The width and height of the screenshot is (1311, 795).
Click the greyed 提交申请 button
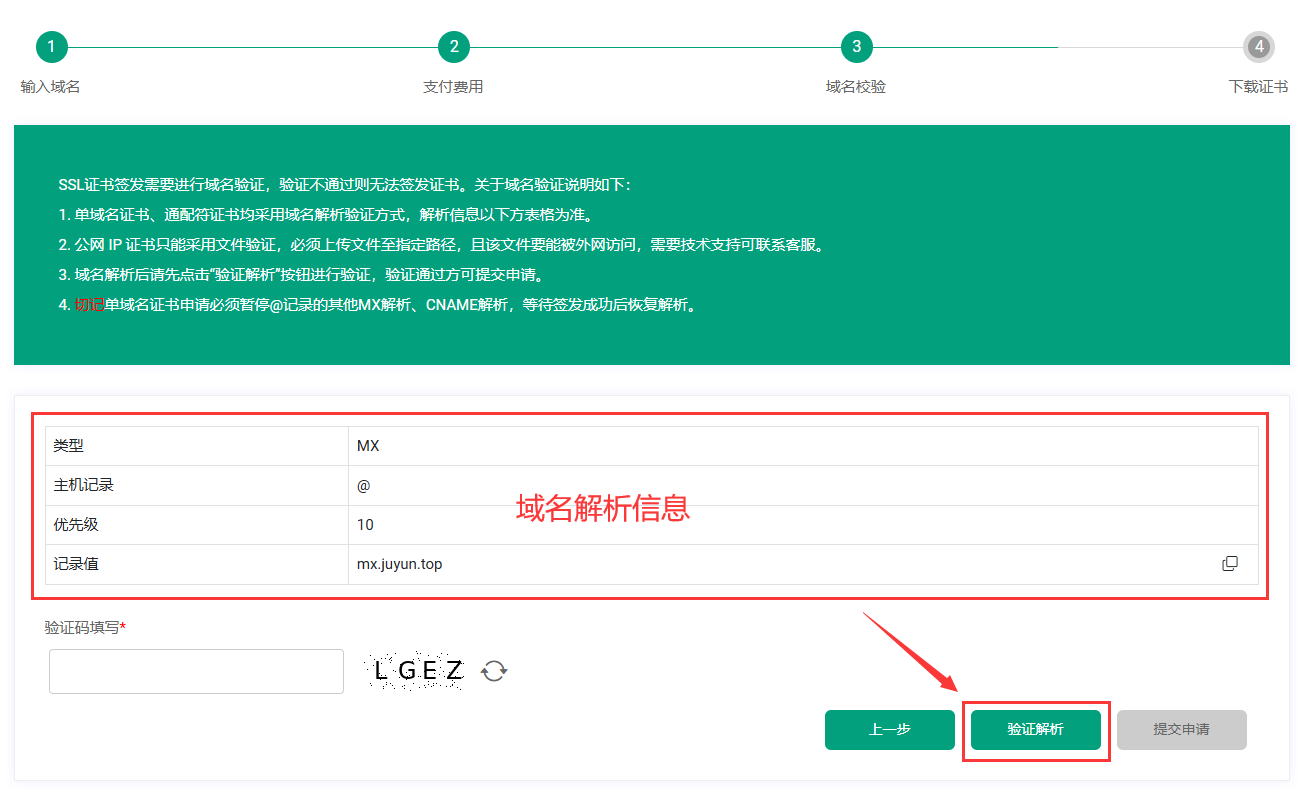1182,730
